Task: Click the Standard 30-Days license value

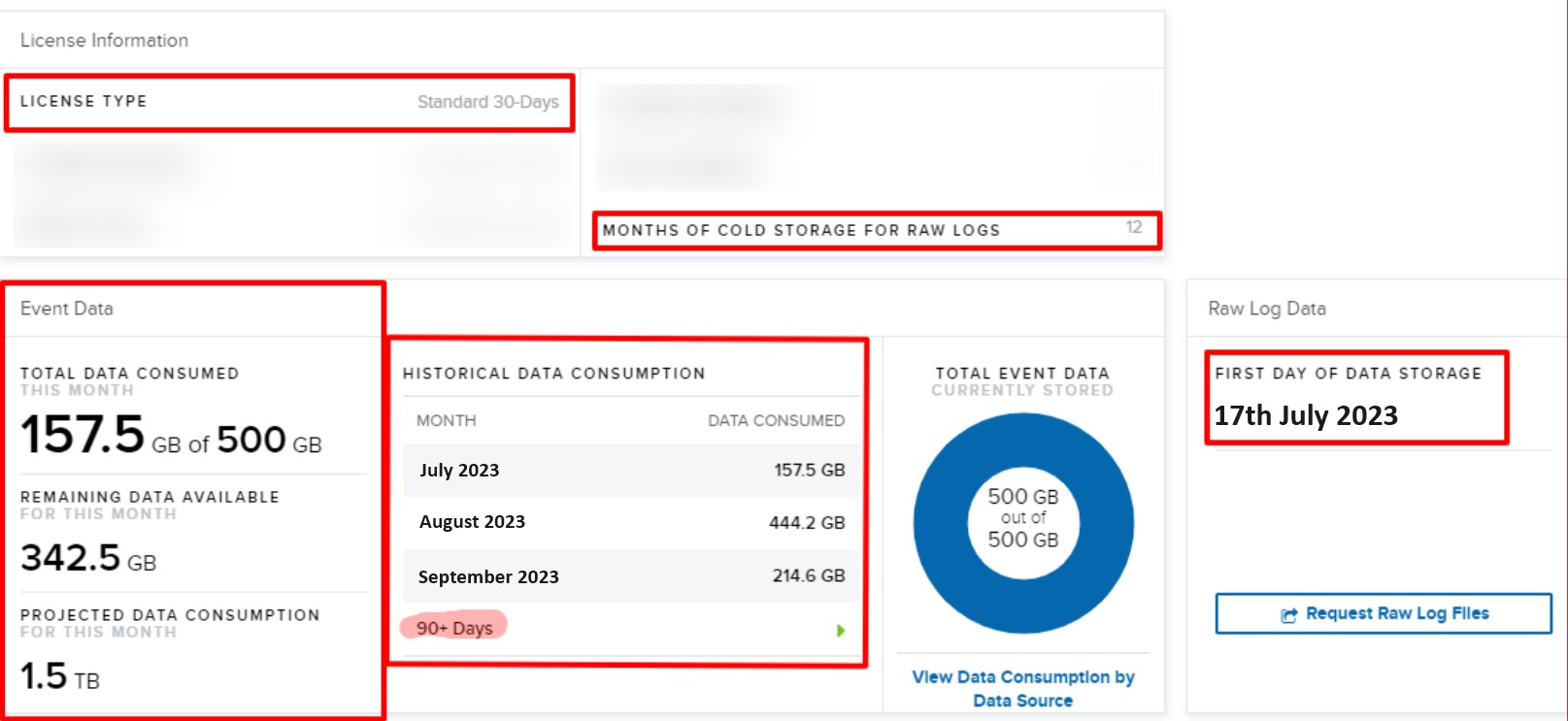Action: tap(487, 102)
